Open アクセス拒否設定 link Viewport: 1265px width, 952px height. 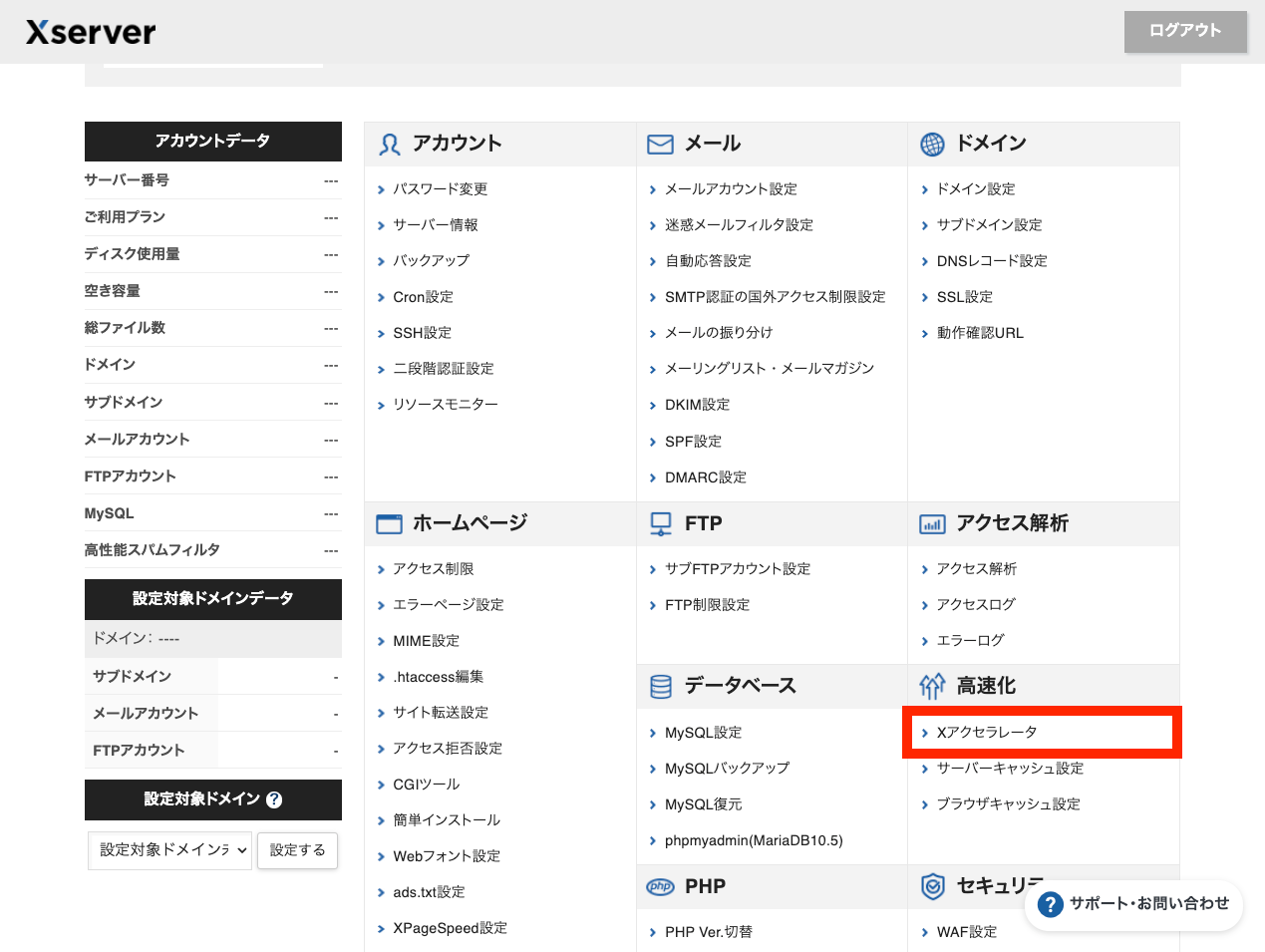pos(447,748)
